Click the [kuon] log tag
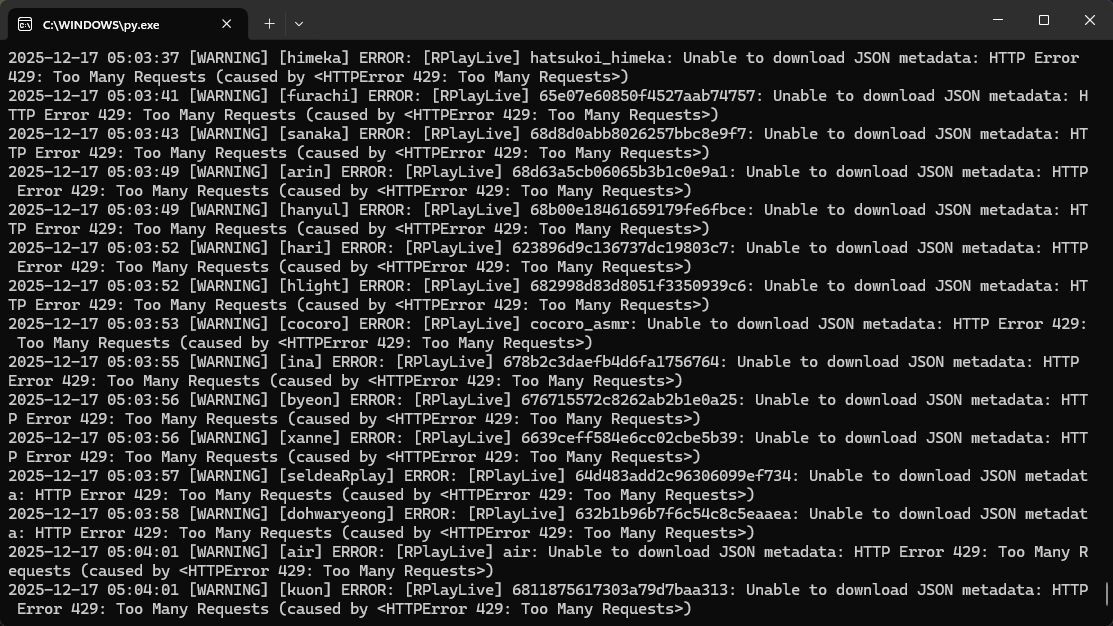1113x626 pixels. [305, 589]
